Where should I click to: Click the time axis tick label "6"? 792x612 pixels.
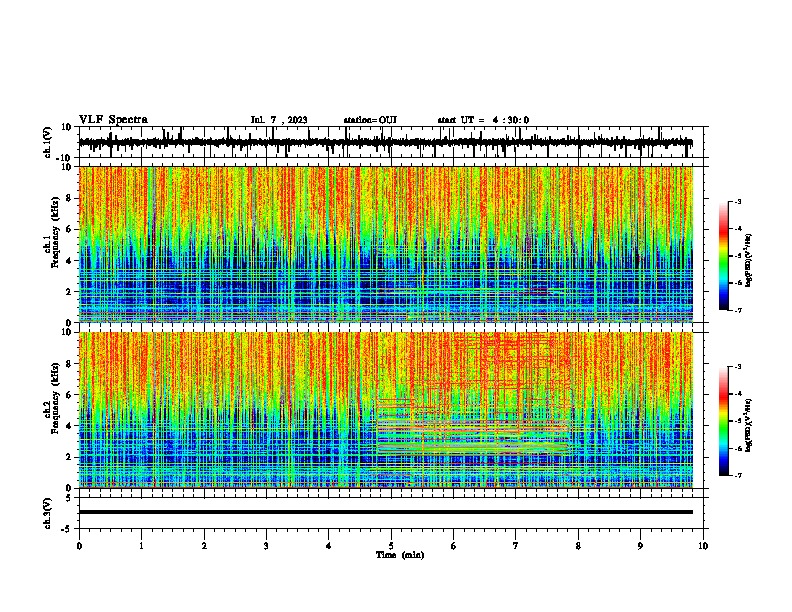click(454, 546)
